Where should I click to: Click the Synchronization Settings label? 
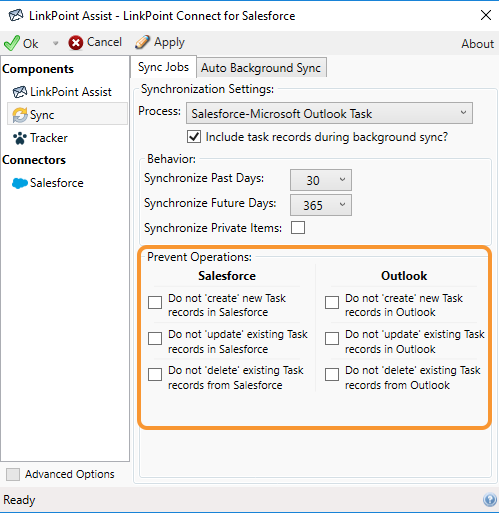point(207,89)
